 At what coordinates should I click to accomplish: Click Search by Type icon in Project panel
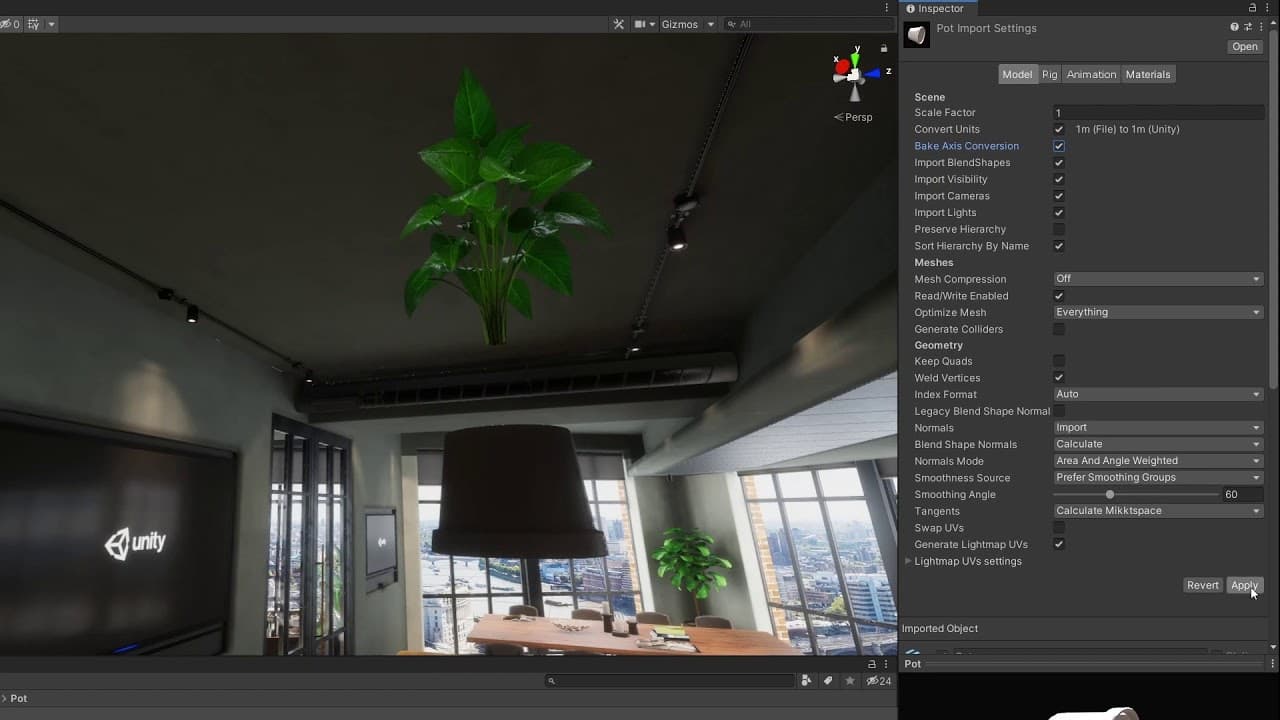click(807, 681)
